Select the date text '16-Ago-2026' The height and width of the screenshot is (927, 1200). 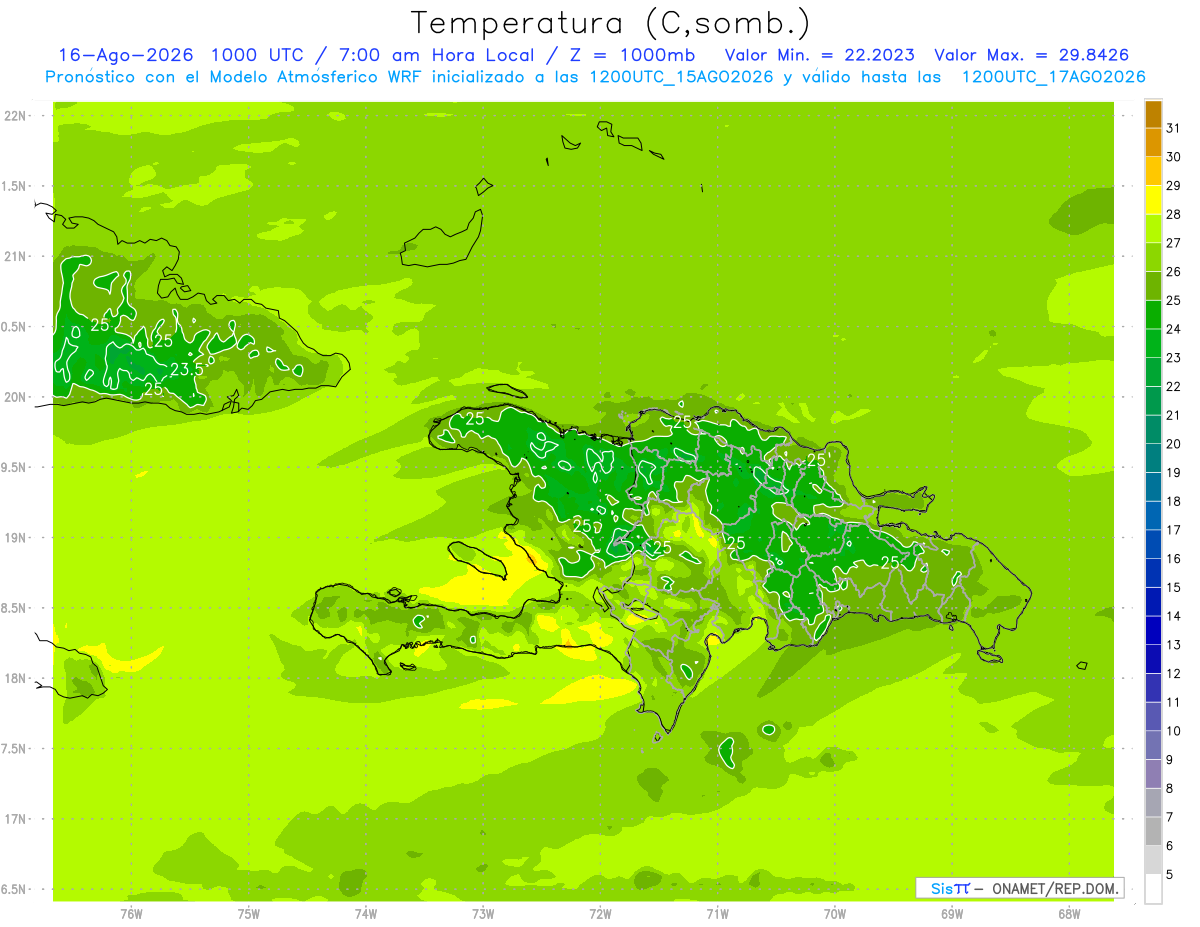point(126,55)
